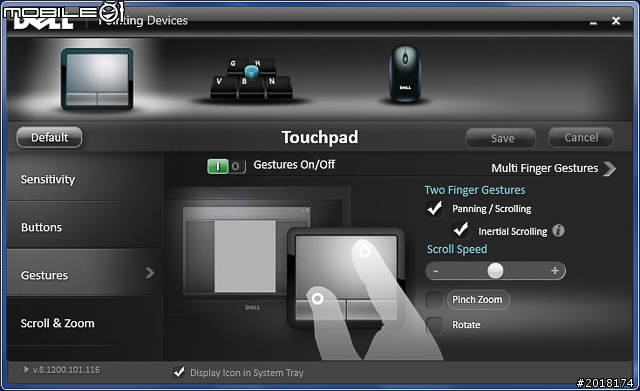Open the Sensitivity tab

pos(84,177)
